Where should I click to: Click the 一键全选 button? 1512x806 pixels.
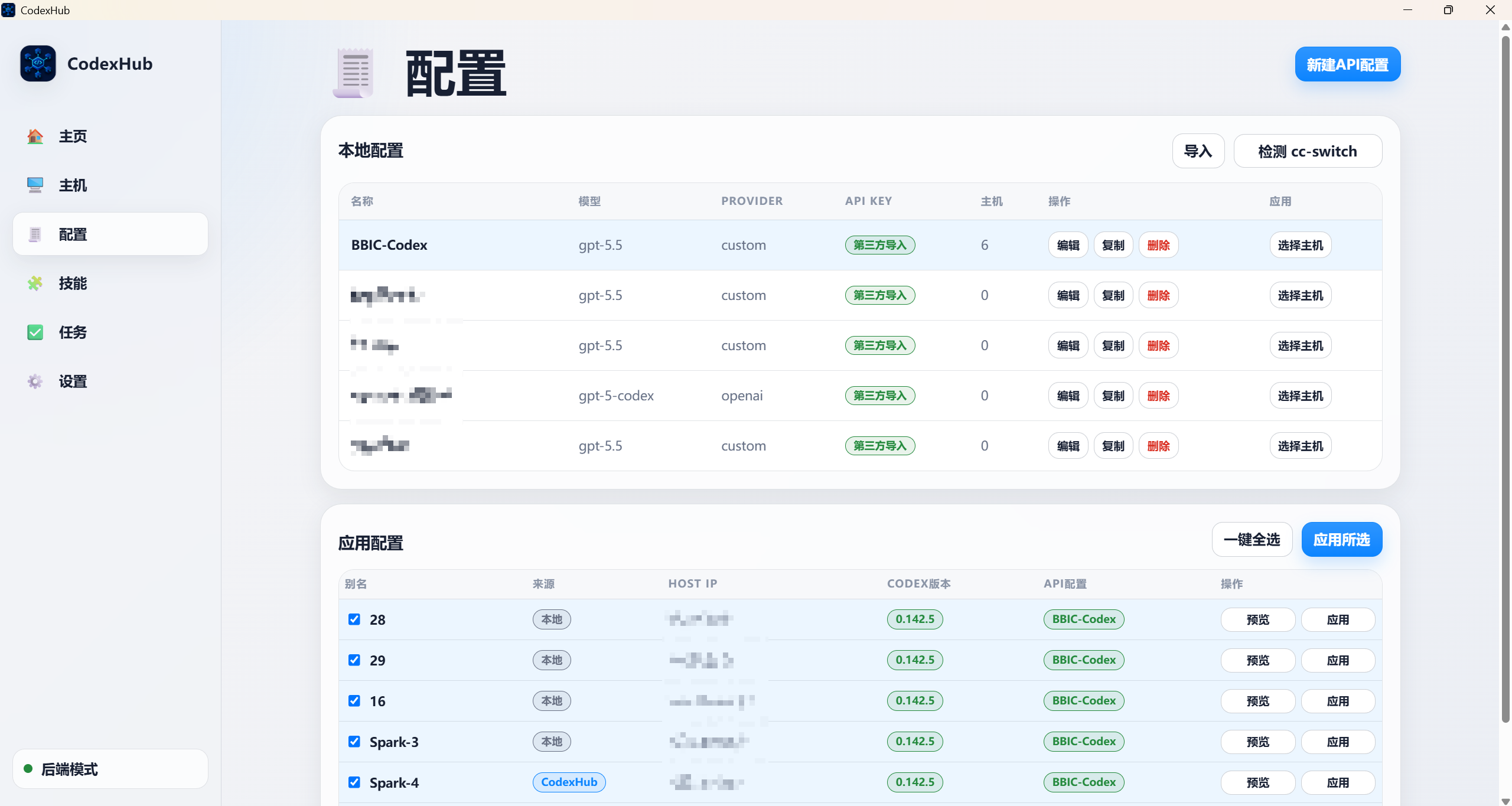[x=1252, y=540]
